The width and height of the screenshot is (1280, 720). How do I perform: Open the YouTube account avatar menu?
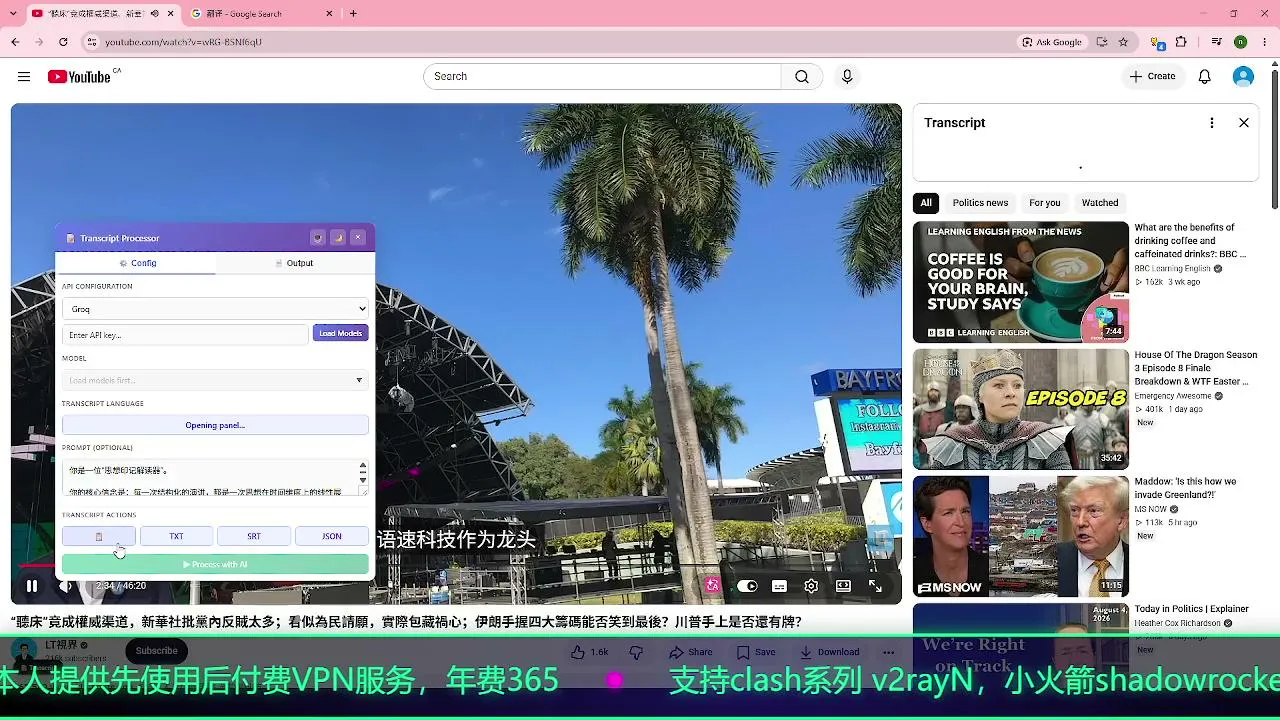(1243, 77)
